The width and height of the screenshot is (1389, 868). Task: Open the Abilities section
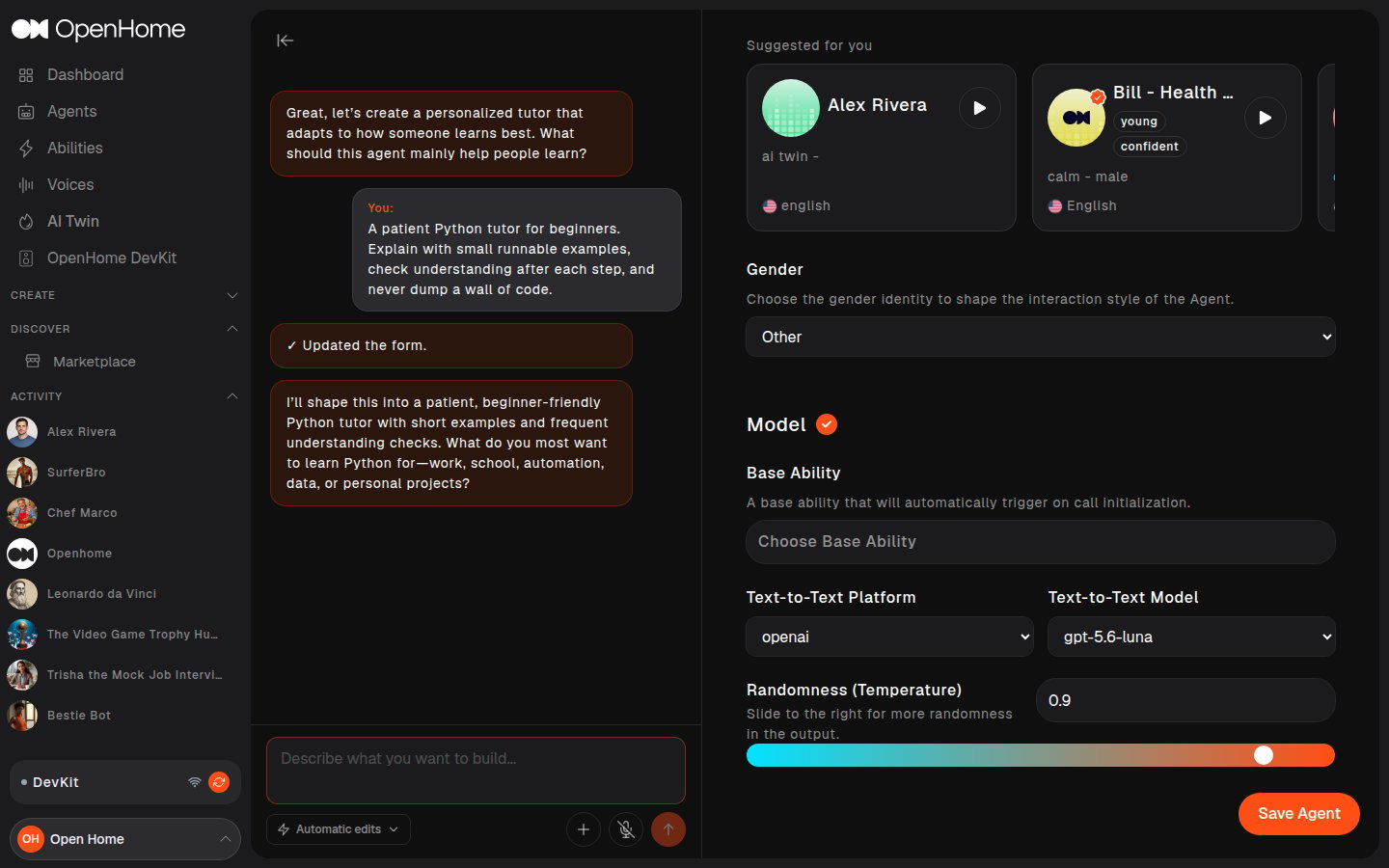pyautogui.click(x=74, y=148)
